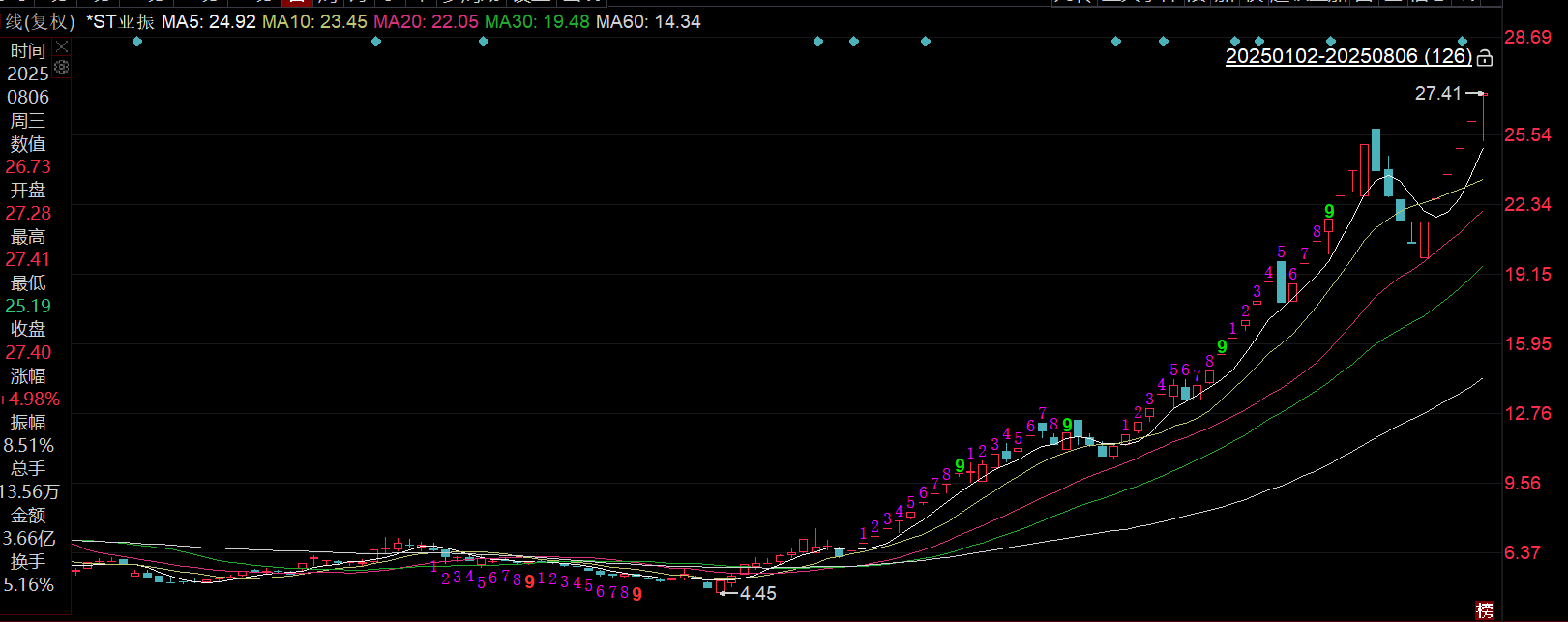
Task: Click the 收盘 27.40 closing price field
Action: tap(28, 341)
